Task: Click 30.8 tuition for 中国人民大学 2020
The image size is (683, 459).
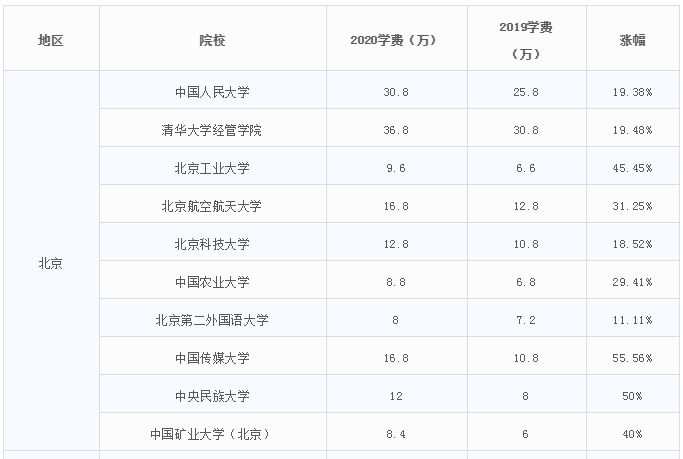Action: [396, 92]
